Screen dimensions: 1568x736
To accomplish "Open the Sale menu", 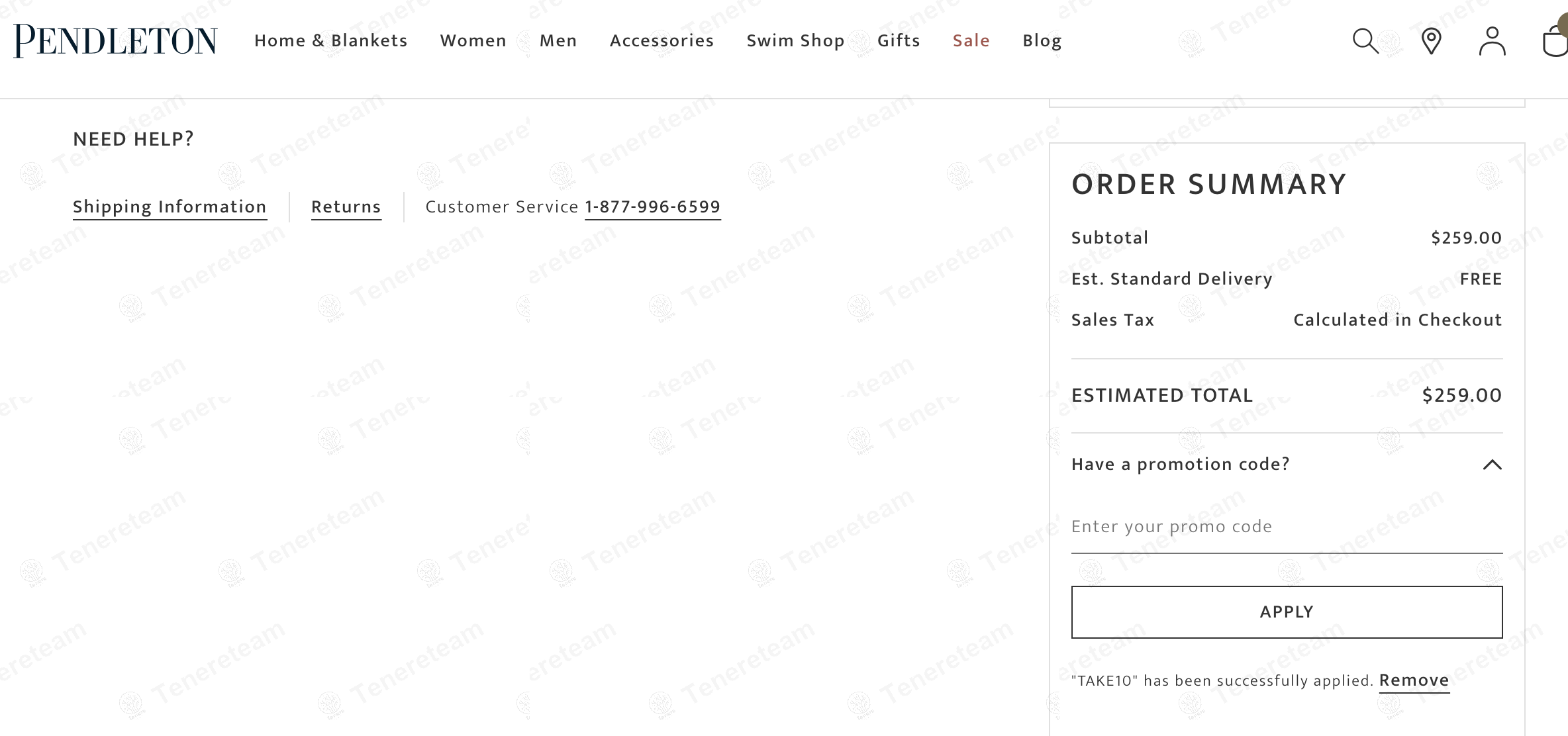I will pos(971,41).
